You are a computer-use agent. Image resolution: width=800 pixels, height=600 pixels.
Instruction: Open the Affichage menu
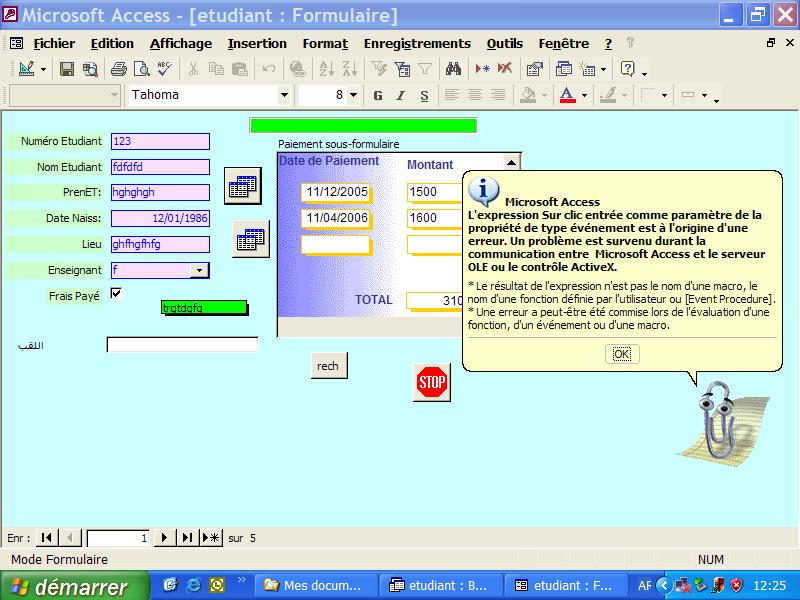pyautogui.click(x=181, y=44)
